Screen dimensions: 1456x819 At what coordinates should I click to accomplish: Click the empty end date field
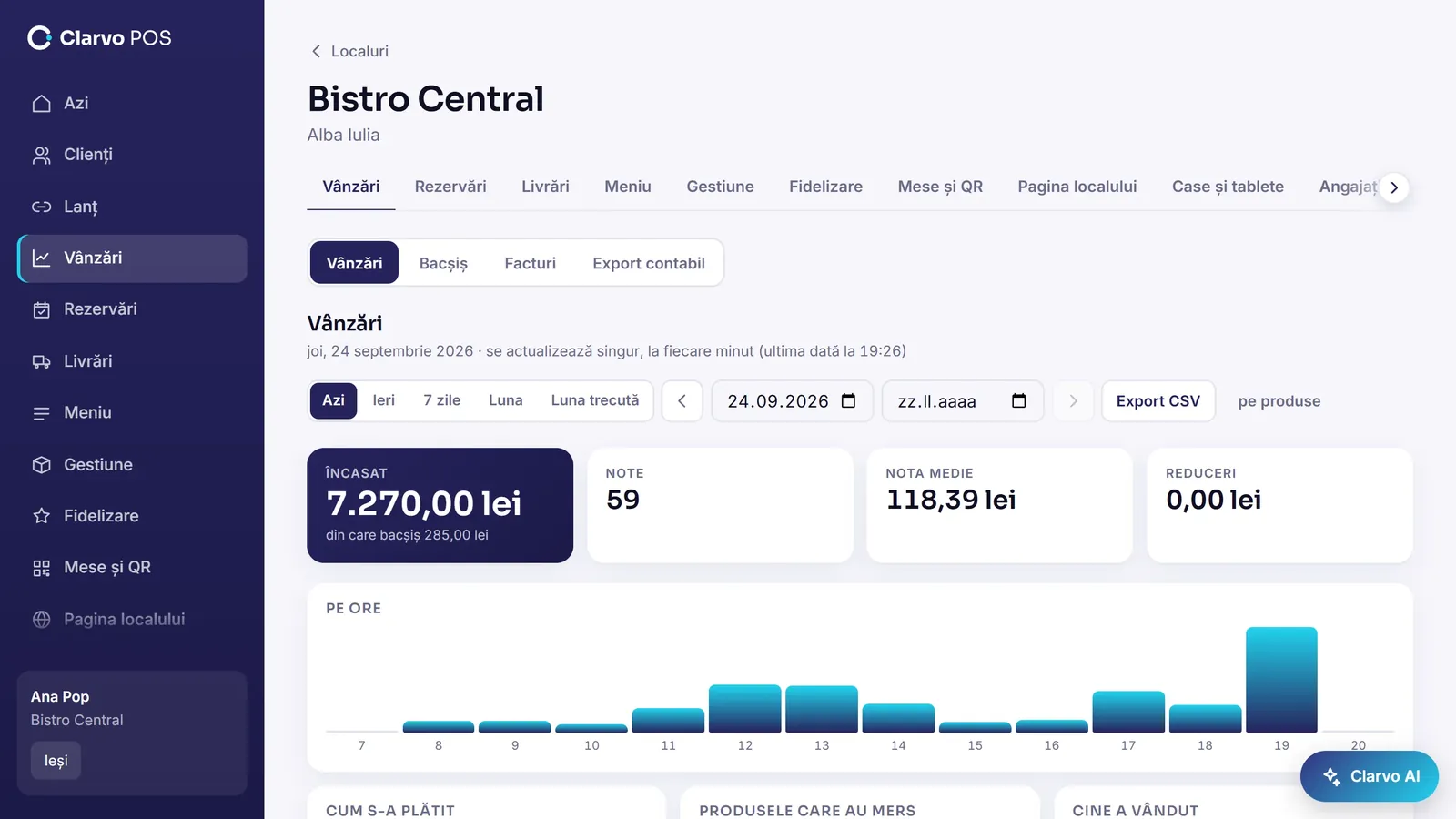click(x=963, y=401)
